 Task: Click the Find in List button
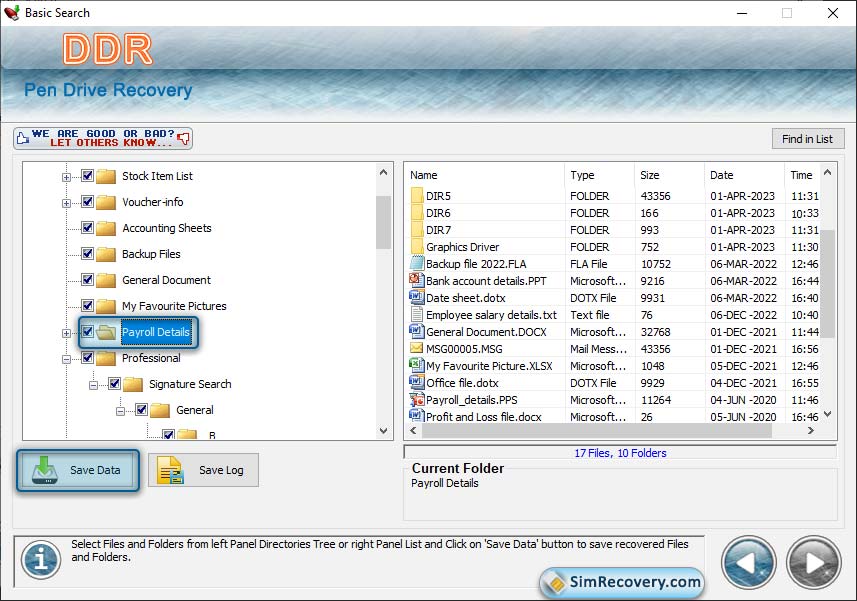[x=807, y=139]
